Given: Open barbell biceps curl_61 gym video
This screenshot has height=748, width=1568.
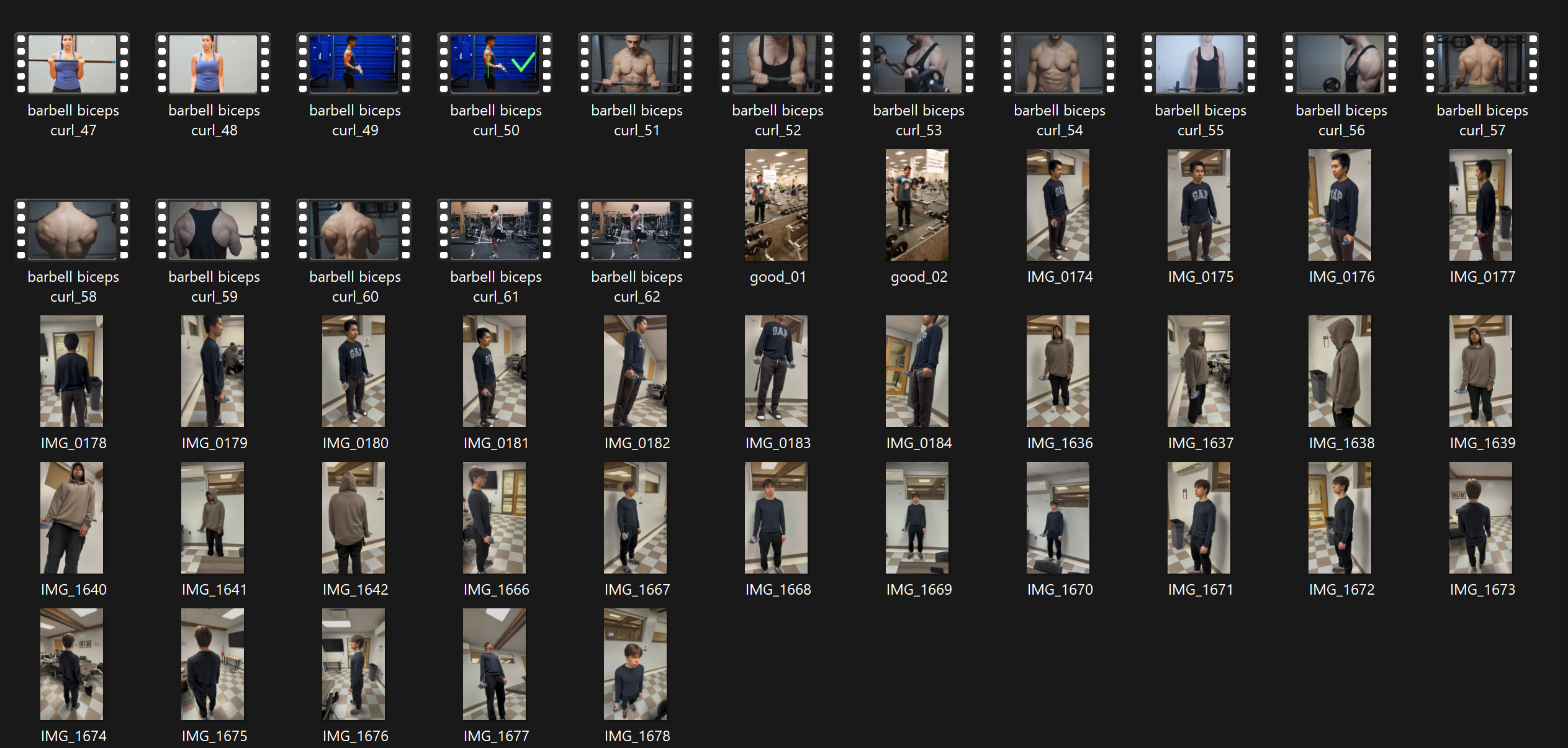Looking at the screenshot, I should [x=495, y=230].
